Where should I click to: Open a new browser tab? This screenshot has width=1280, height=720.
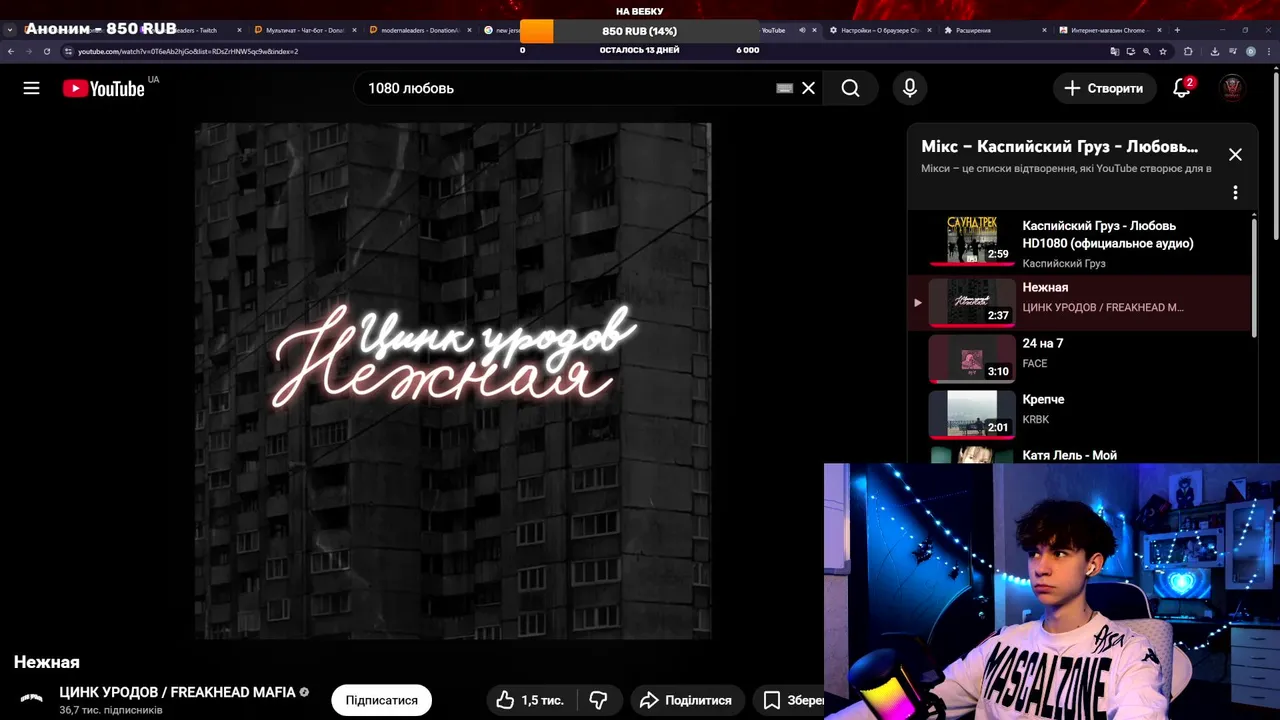tap(1177, 30)
